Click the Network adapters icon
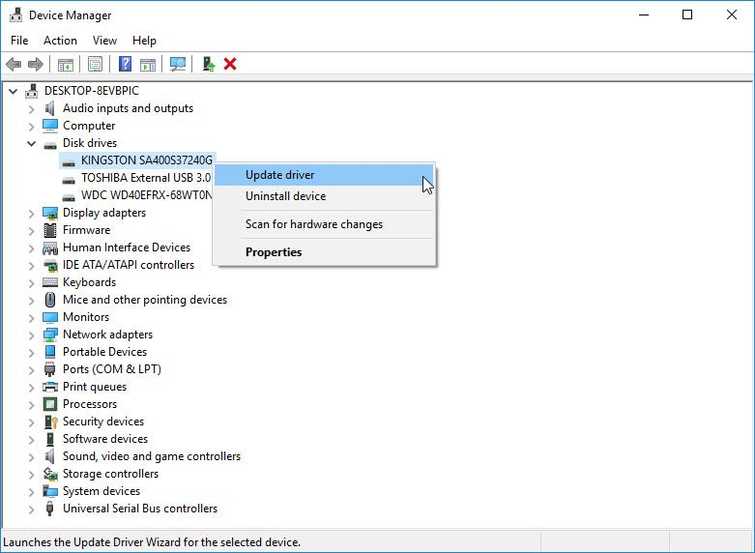Image resolution: width=755 pixels, height=553 pixels. pos(50,335)
